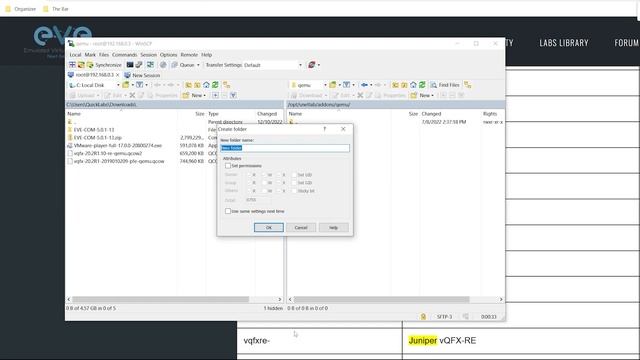Open the Options menu

[x=168, y=55]
